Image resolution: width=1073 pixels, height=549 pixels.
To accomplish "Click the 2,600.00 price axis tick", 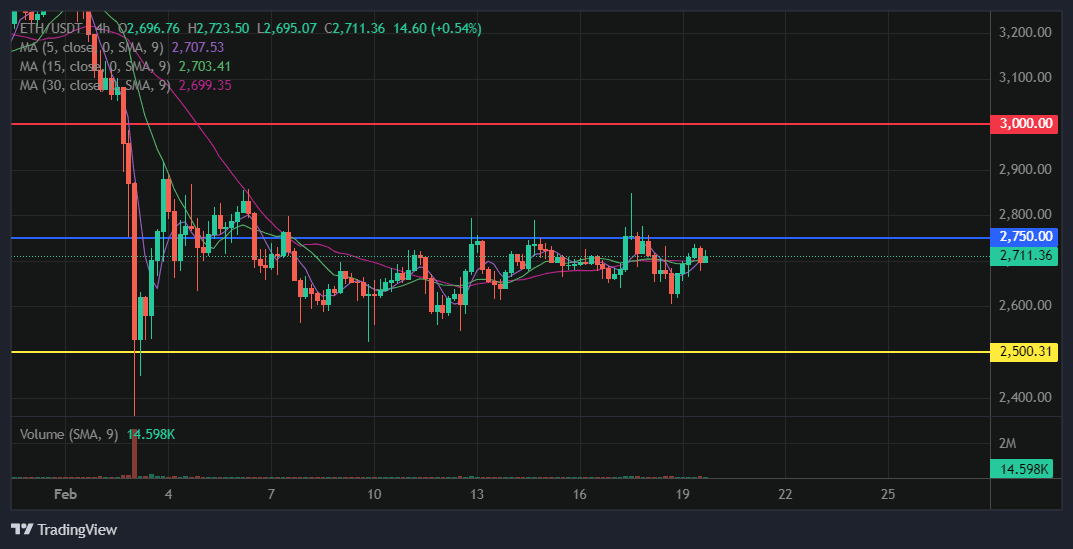I will 1025,305.
